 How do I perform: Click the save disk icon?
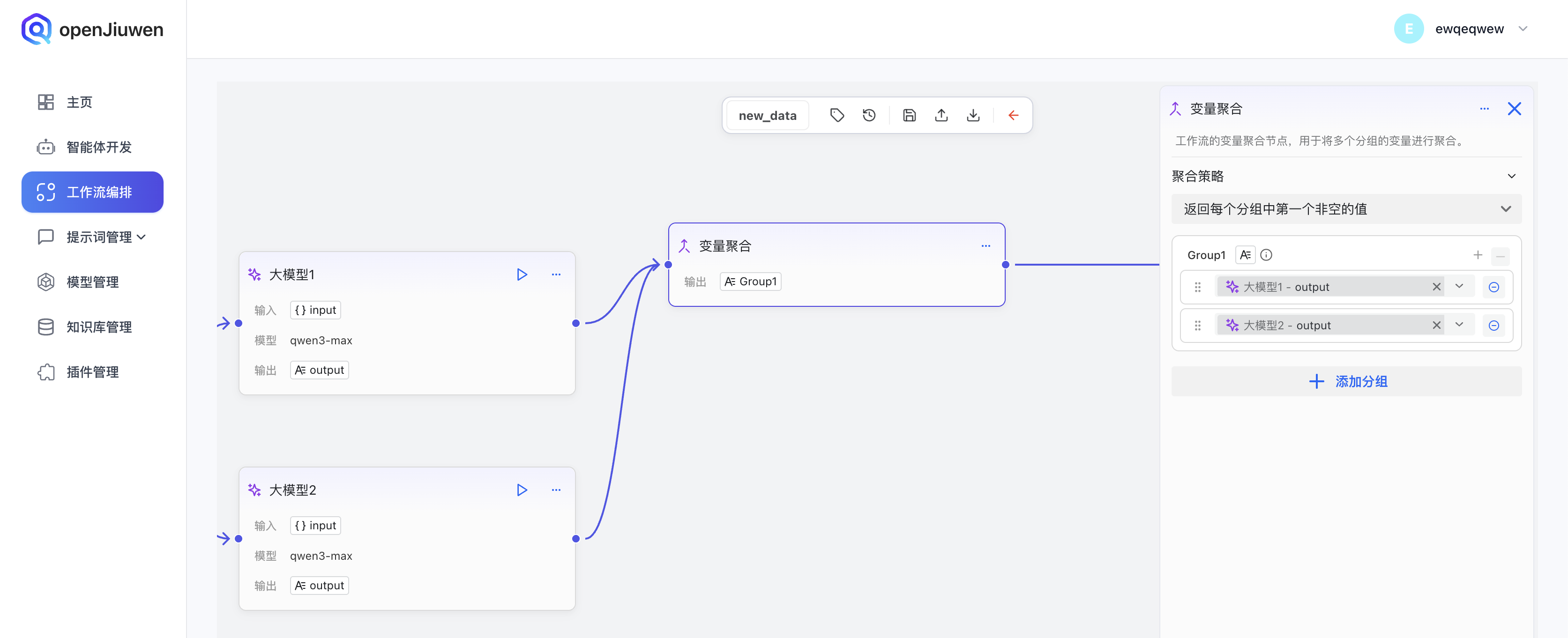pyautogui.click(x=909, y=116)
